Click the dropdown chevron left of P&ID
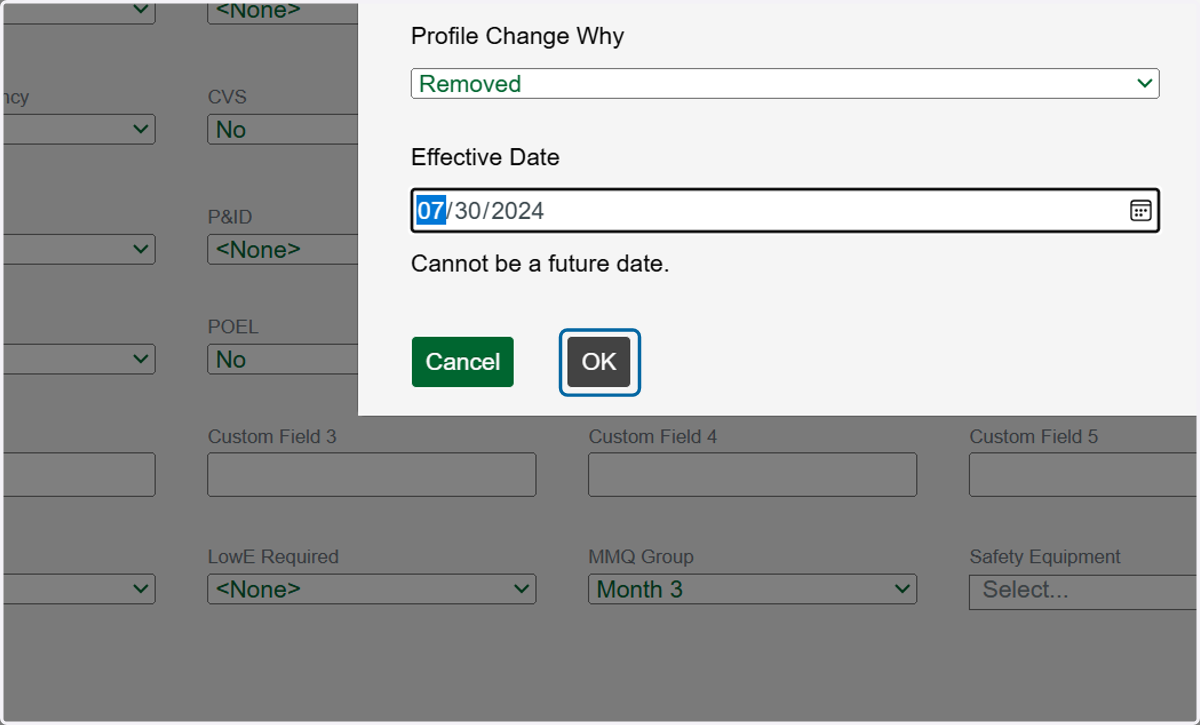 [141, 249]
